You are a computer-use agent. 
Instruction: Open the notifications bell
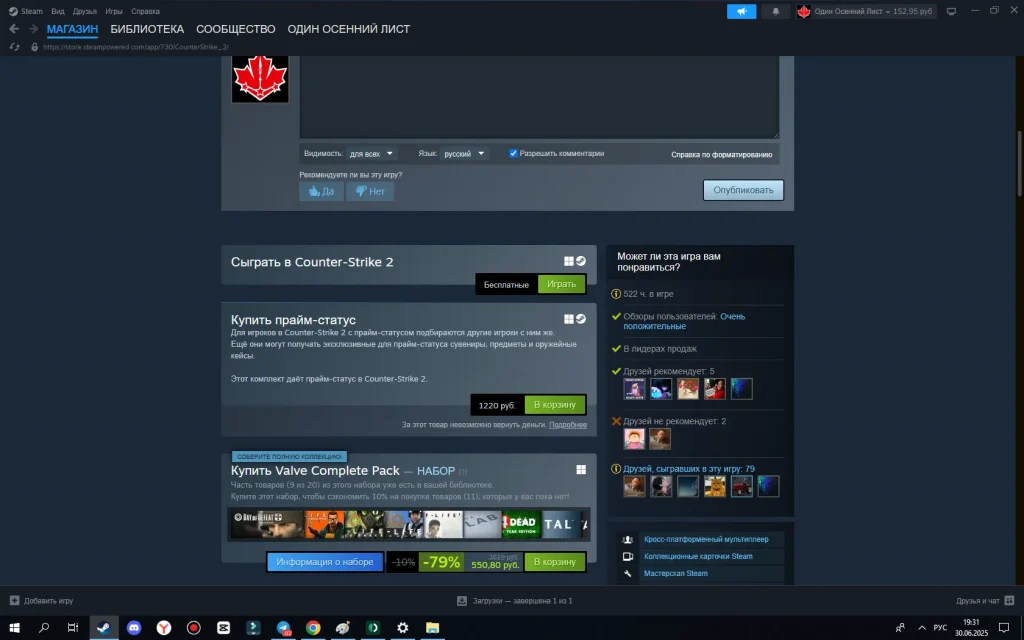click(x=776, y=11)
